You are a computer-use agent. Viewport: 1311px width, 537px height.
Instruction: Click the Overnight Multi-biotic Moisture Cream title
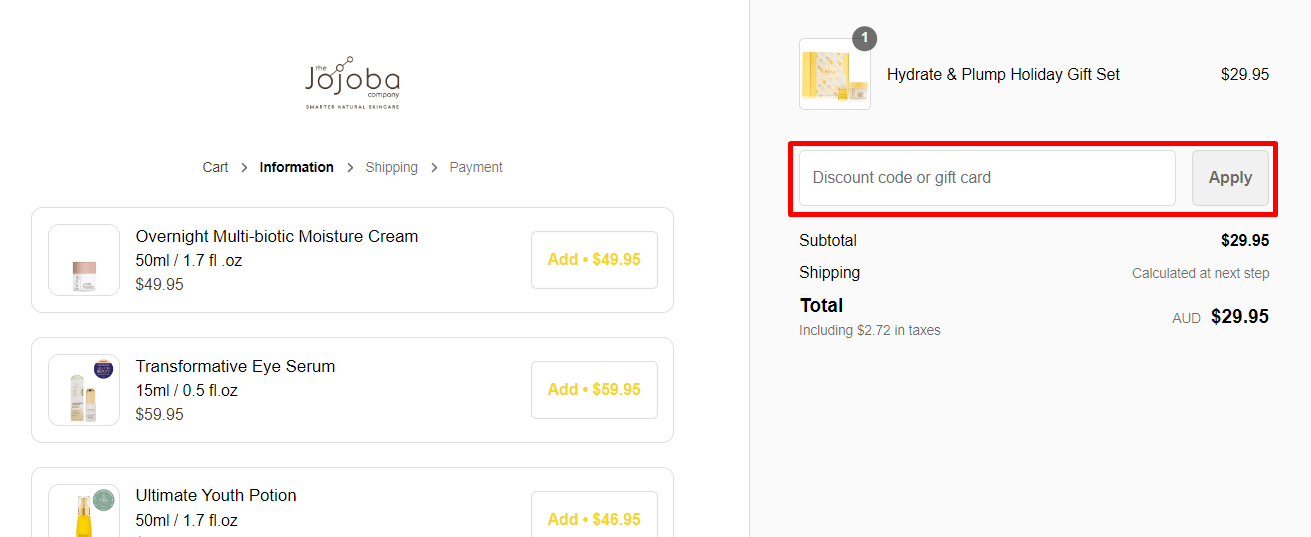point(277,236)
